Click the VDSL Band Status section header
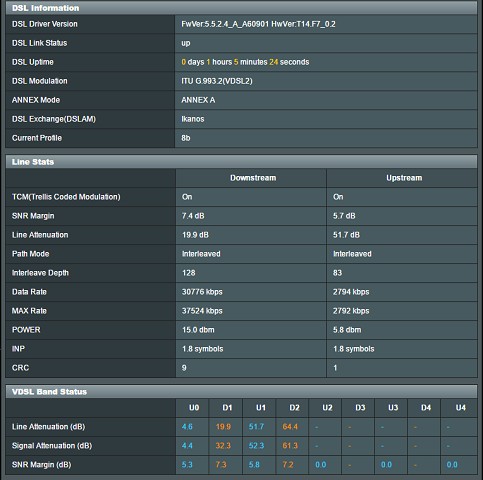 pos(241,392)
